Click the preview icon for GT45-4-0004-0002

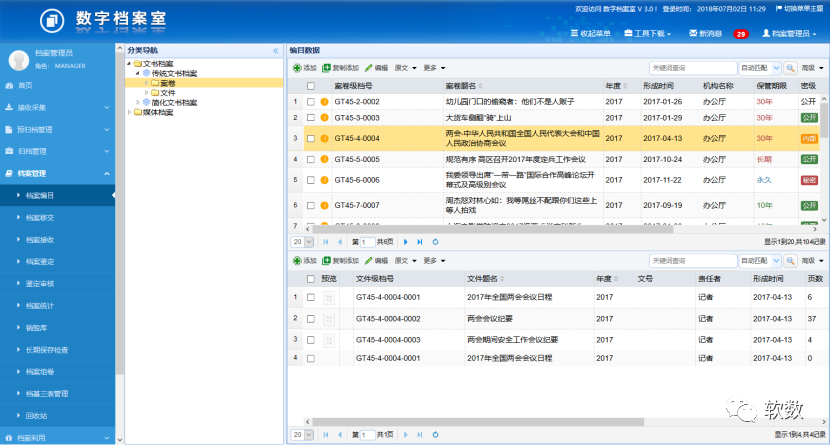point(329,319)
